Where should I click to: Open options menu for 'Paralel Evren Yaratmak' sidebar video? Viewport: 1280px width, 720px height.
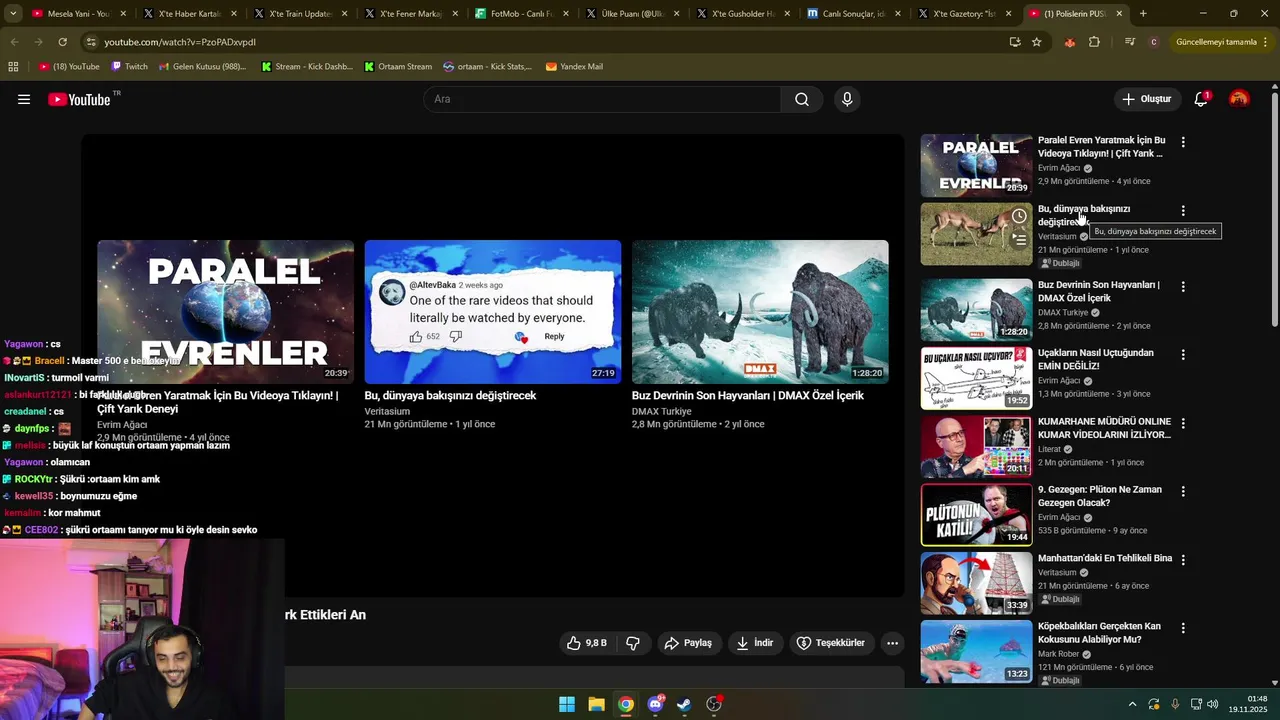[x=1183, y=143]
